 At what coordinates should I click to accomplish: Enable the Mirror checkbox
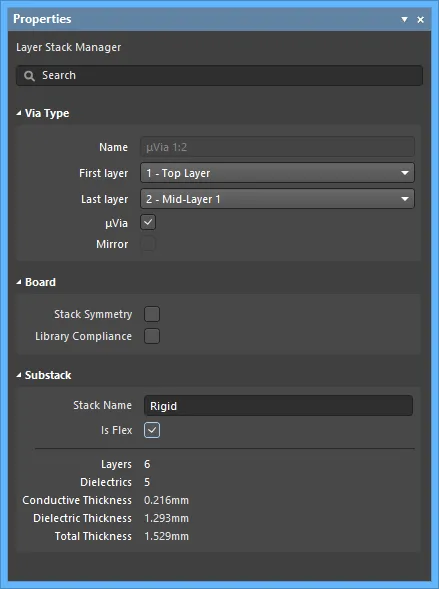point(148,244)
